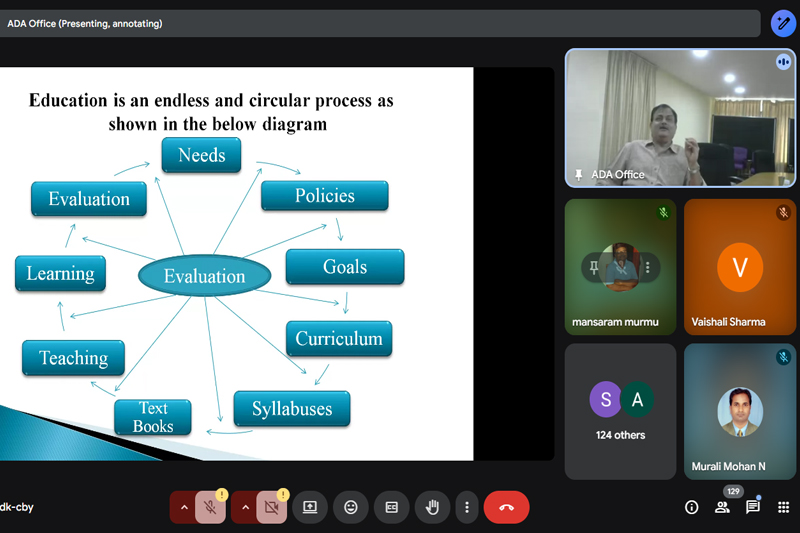
Task: Open meeting details info icon
Action: pos(691,507)
